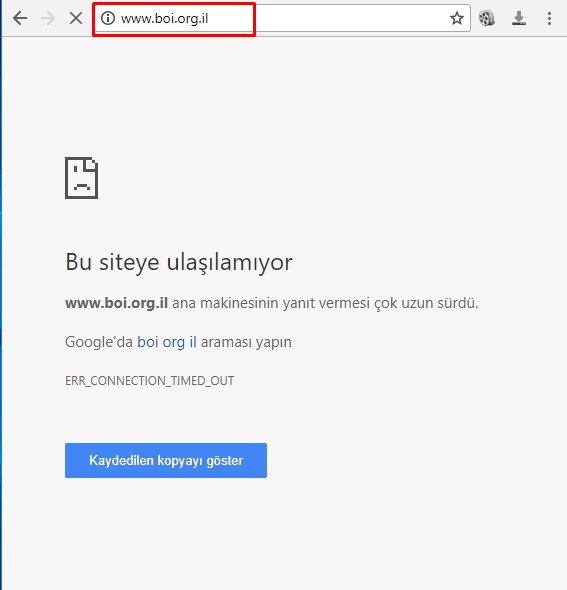Click the sad page error icon
Screen dimensions: 567x590
click(82, 178)
